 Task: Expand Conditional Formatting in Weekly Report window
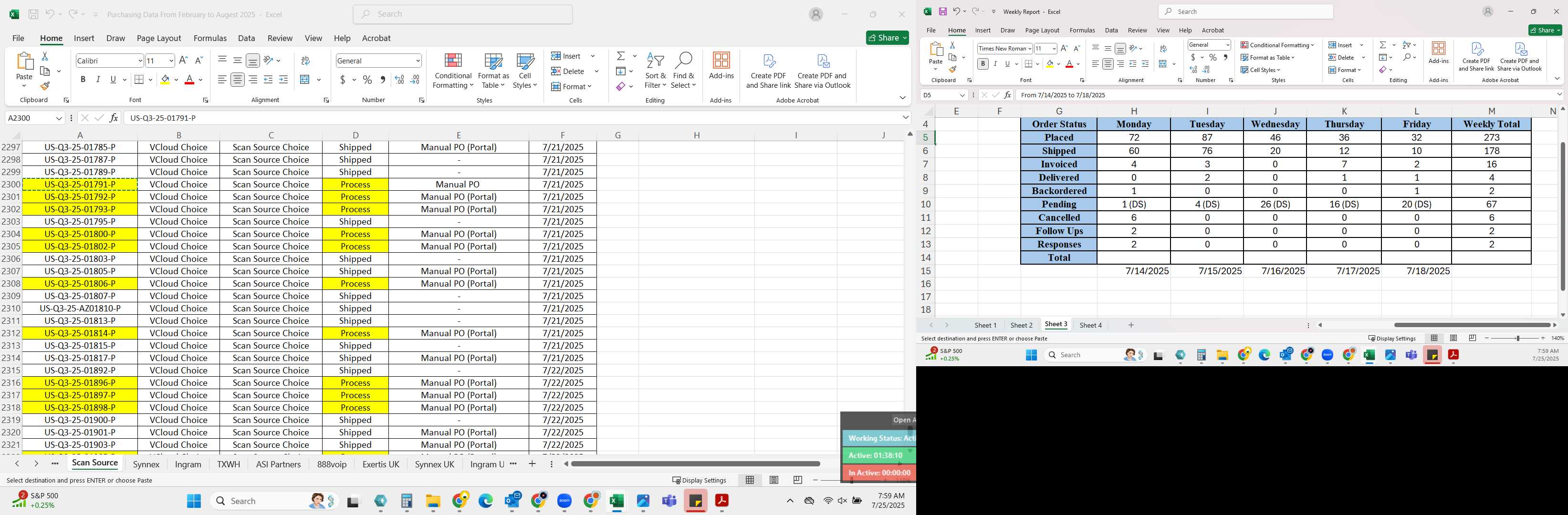pos(1277,45)
